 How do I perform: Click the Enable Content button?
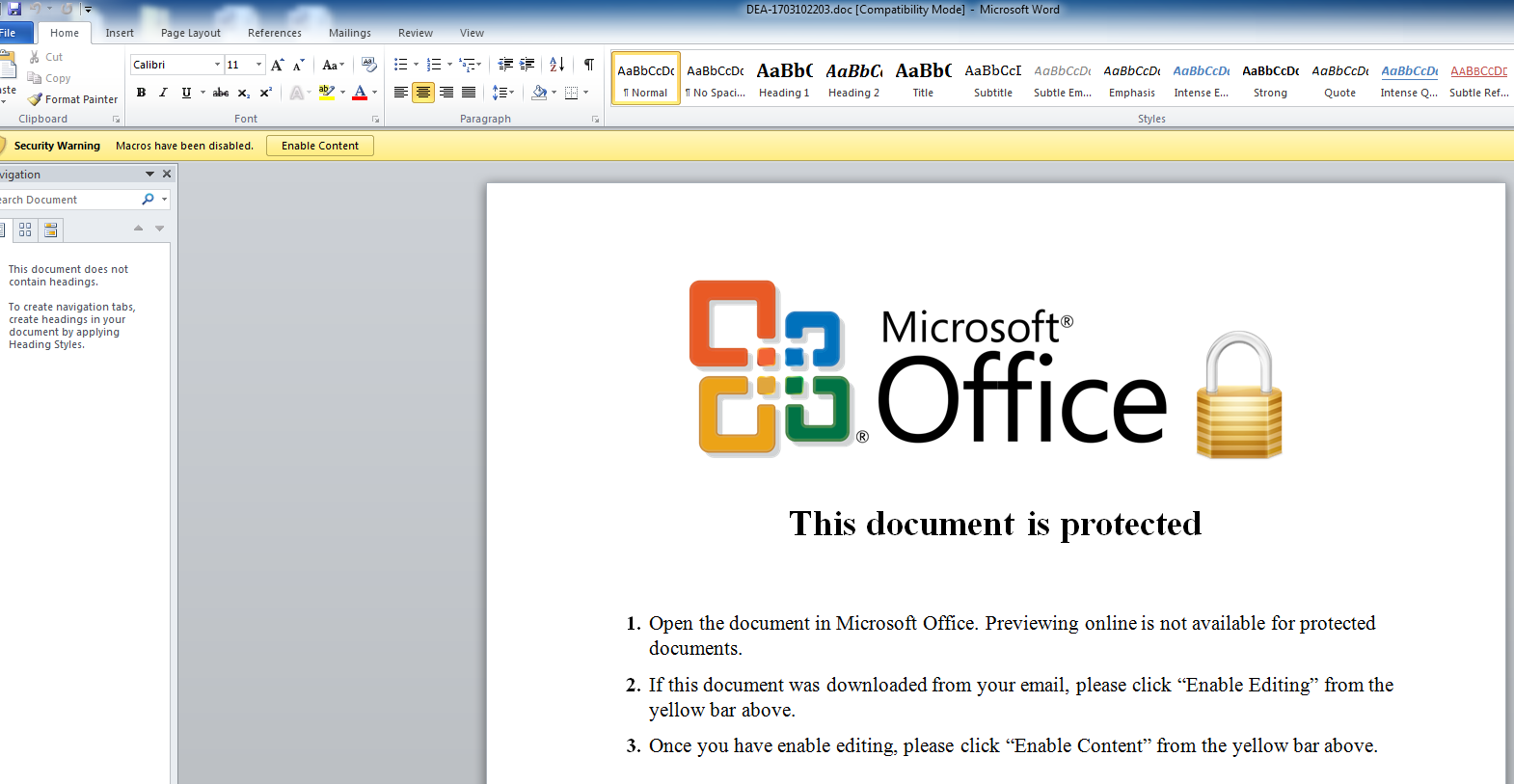click(320, 146)
